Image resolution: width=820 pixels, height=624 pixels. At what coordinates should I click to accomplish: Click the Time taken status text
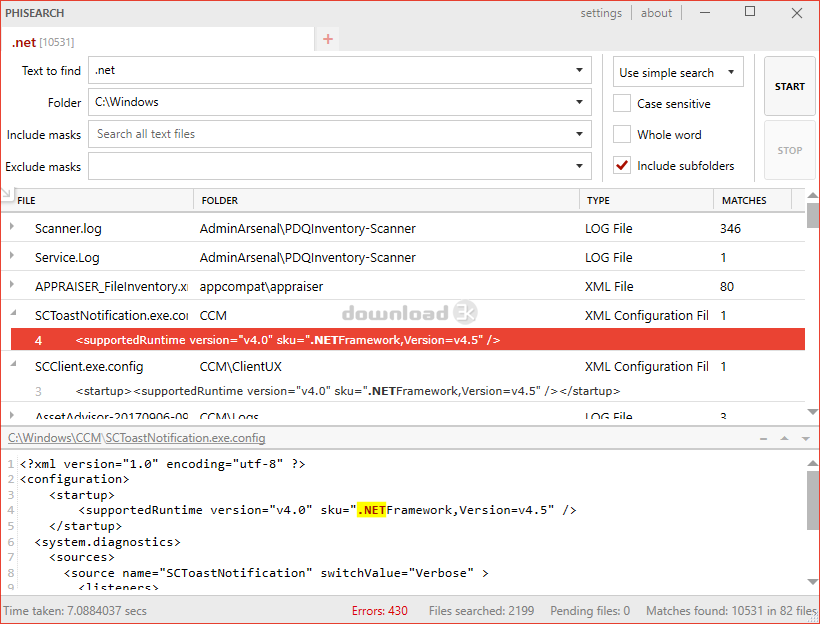75,610
